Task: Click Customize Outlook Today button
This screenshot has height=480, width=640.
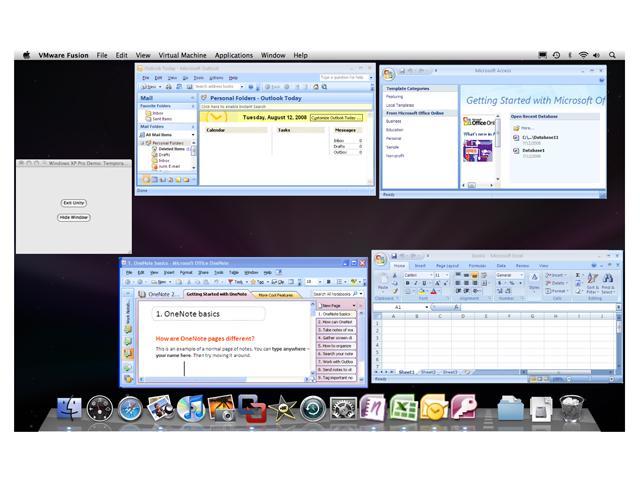Action: [x=336, y=118]
